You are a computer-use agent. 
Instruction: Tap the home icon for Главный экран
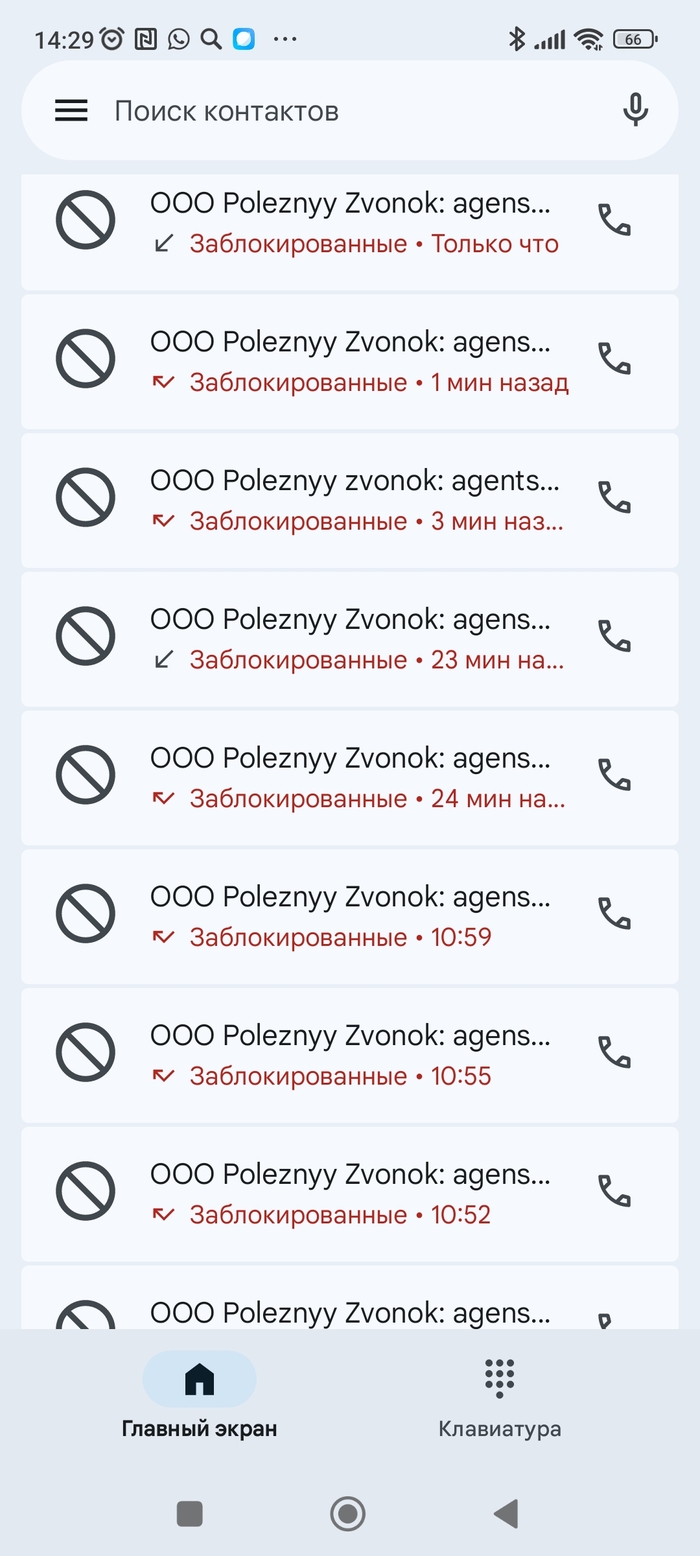pyautogui.click(x=200, y=1378)
